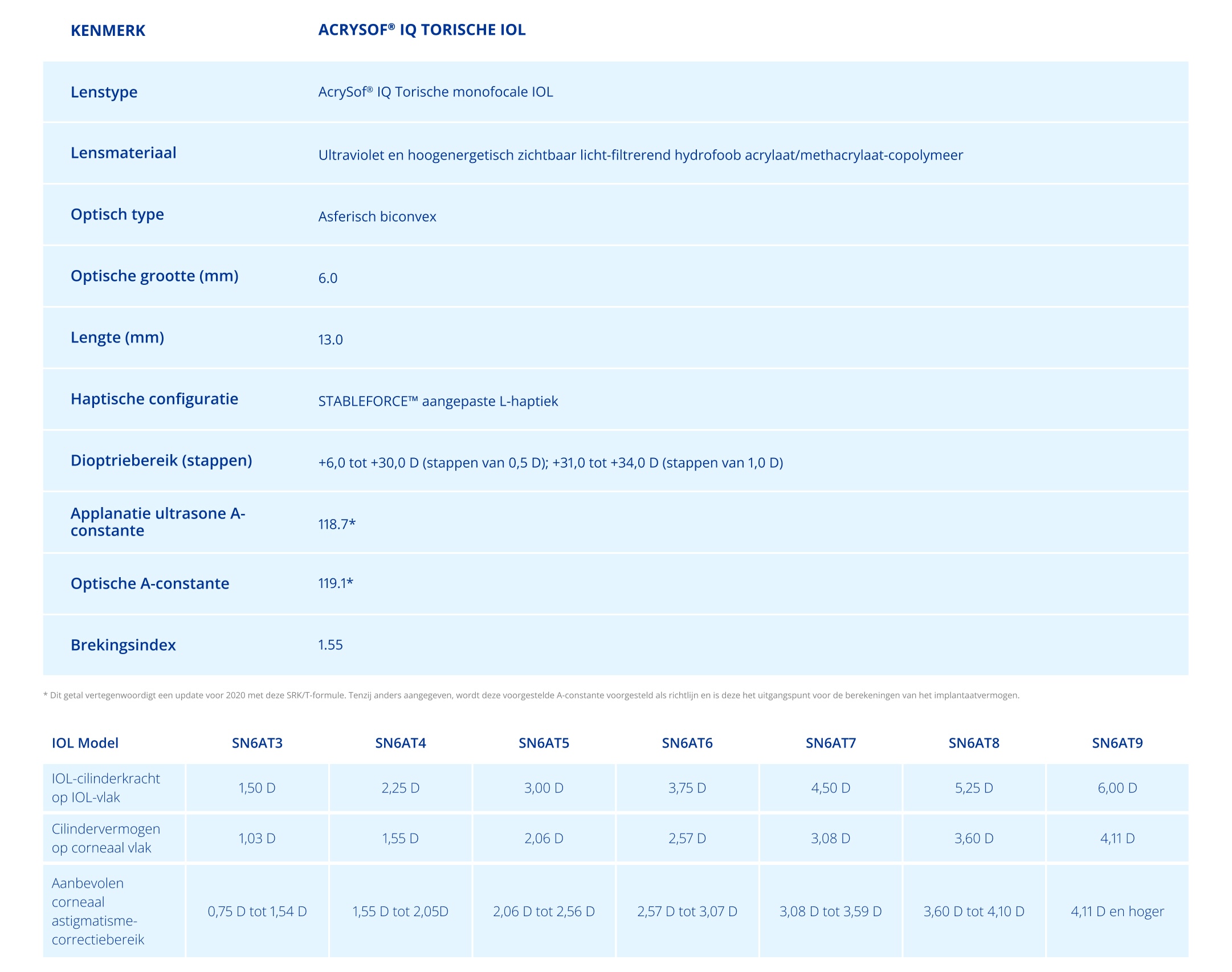
Task: Select the SN6AT9 column header
Action: click(1117, 743)
